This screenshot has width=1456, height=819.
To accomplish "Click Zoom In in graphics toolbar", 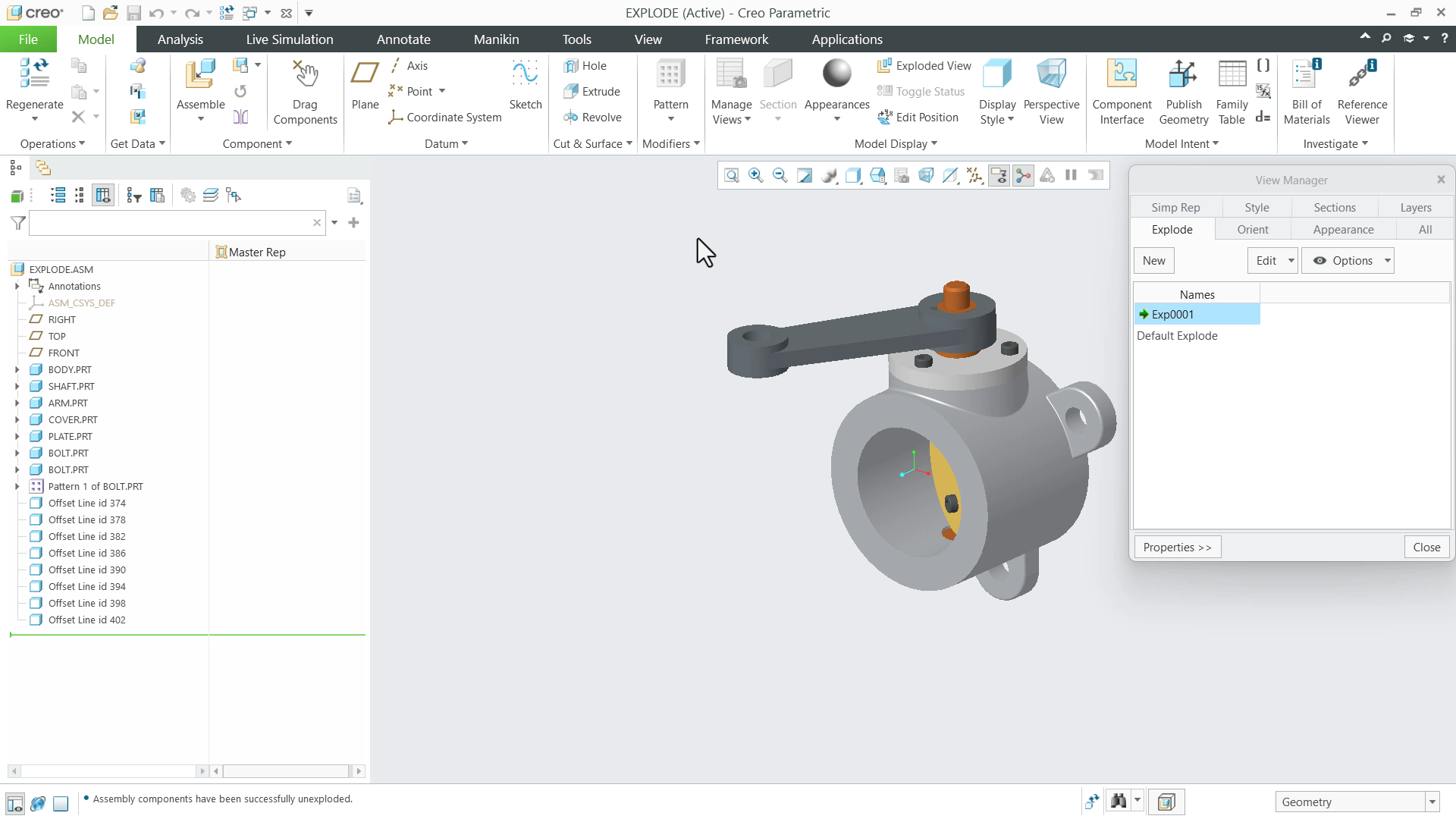I will [x=756, y=176].
